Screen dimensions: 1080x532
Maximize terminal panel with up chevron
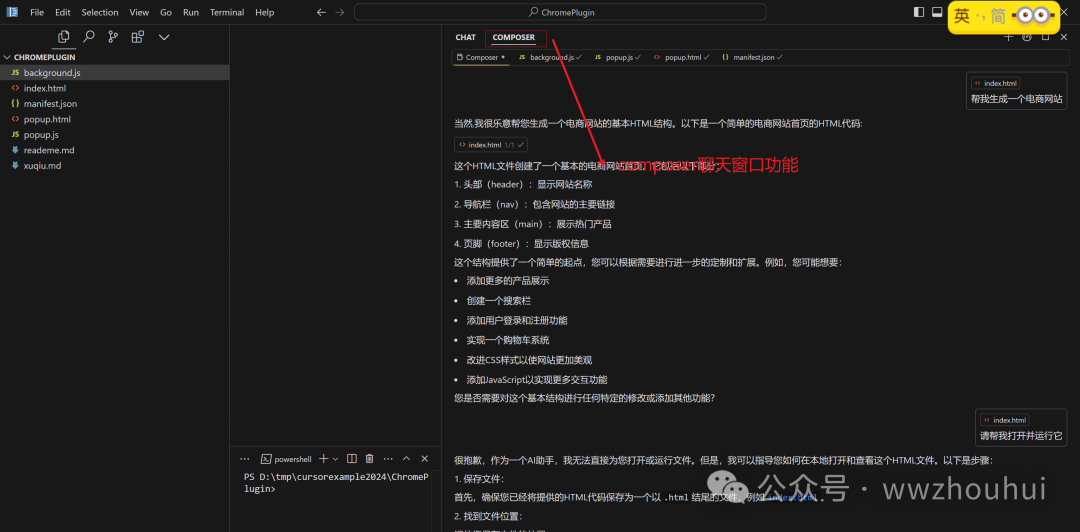[x=406, y=458]
